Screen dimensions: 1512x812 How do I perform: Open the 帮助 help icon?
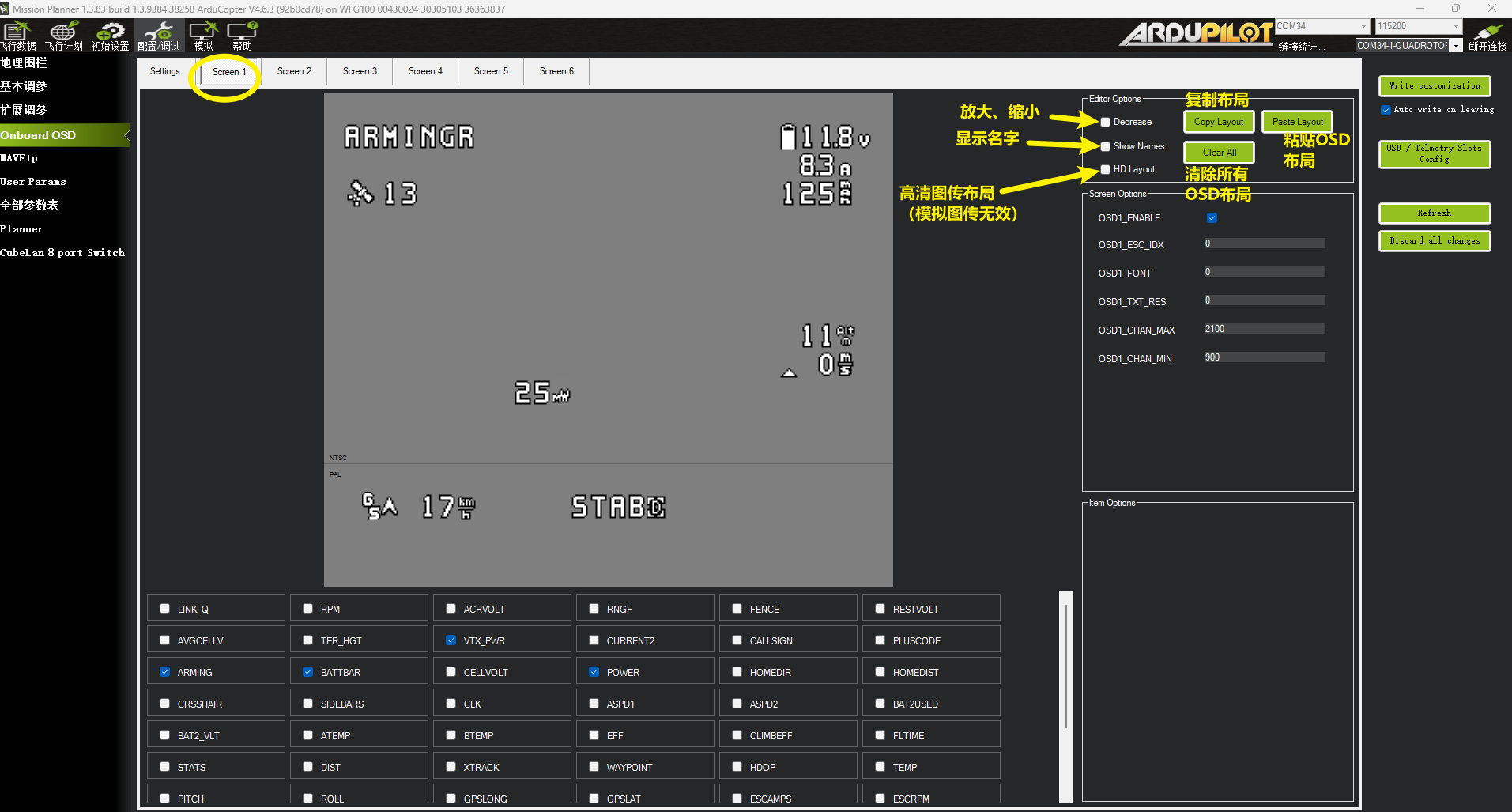[242, 36]
